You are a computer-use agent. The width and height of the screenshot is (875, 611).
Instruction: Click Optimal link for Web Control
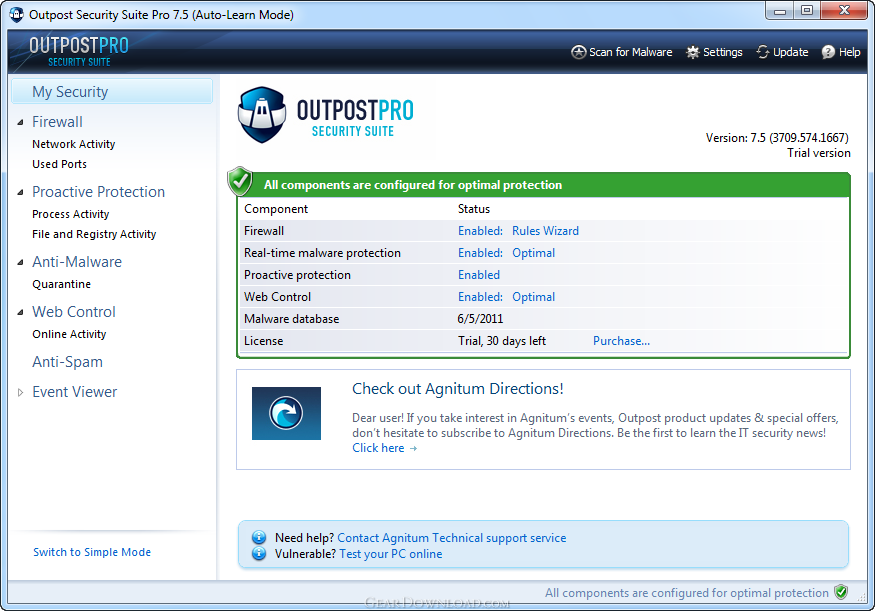[533, 297]
